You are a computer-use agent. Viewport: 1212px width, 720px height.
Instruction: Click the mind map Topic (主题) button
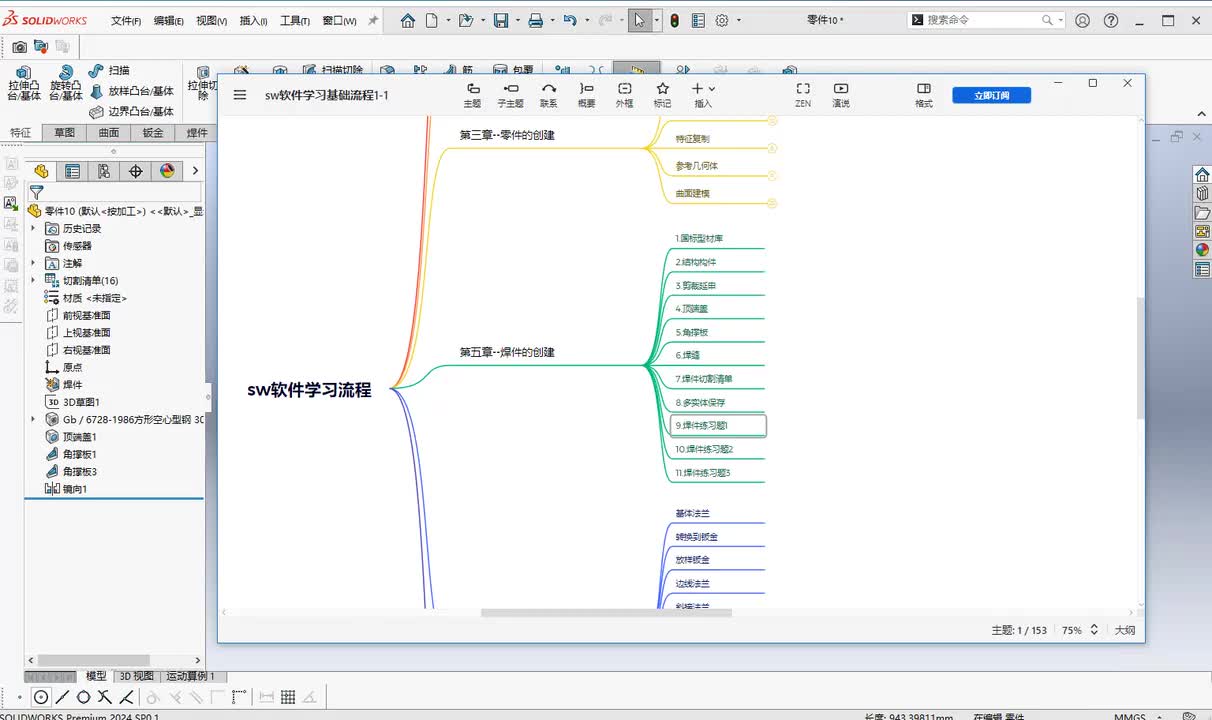click(x=472, y=95)
